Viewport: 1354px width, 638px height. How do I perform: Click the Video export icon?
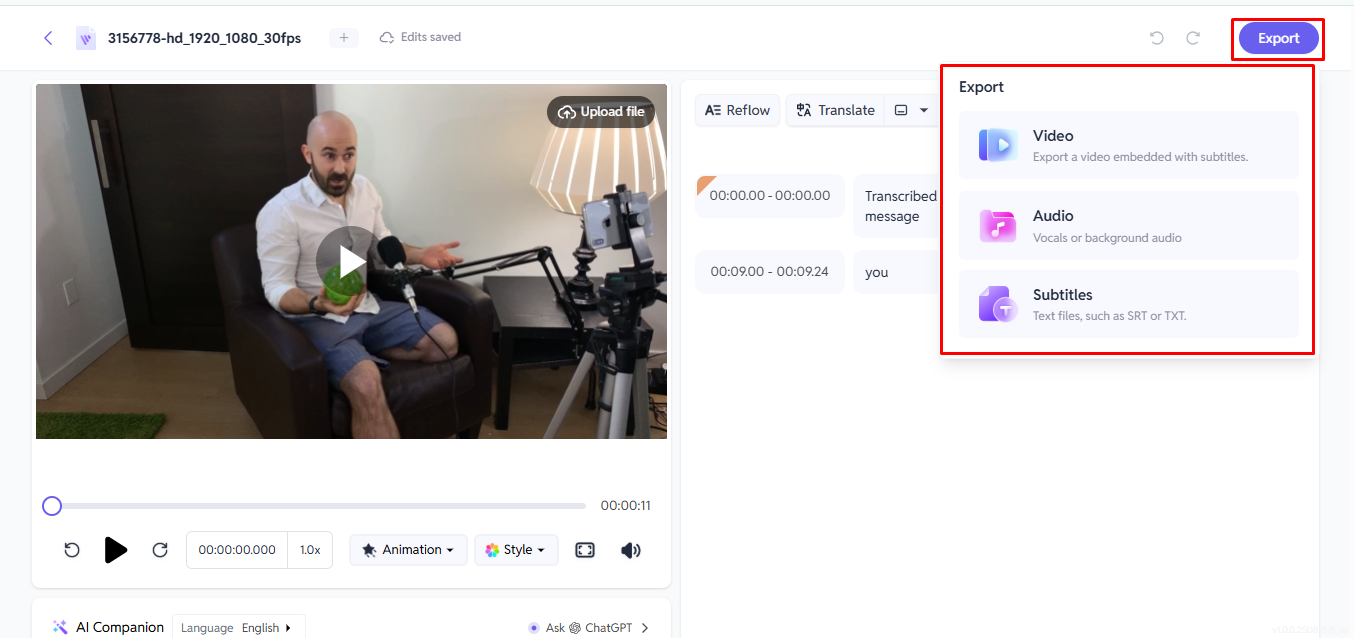click(x=998, y=145)
